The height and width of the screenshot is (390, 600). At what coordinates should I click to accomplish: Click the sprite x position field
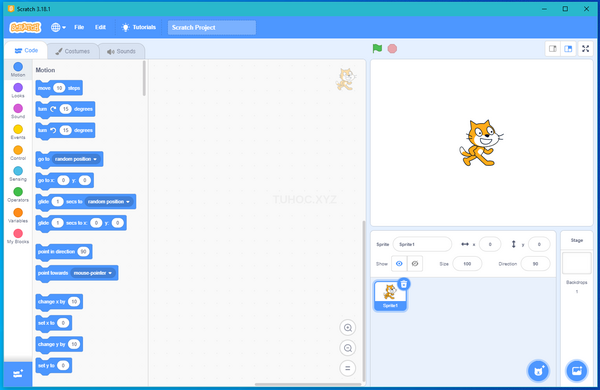tap(490, 244)
